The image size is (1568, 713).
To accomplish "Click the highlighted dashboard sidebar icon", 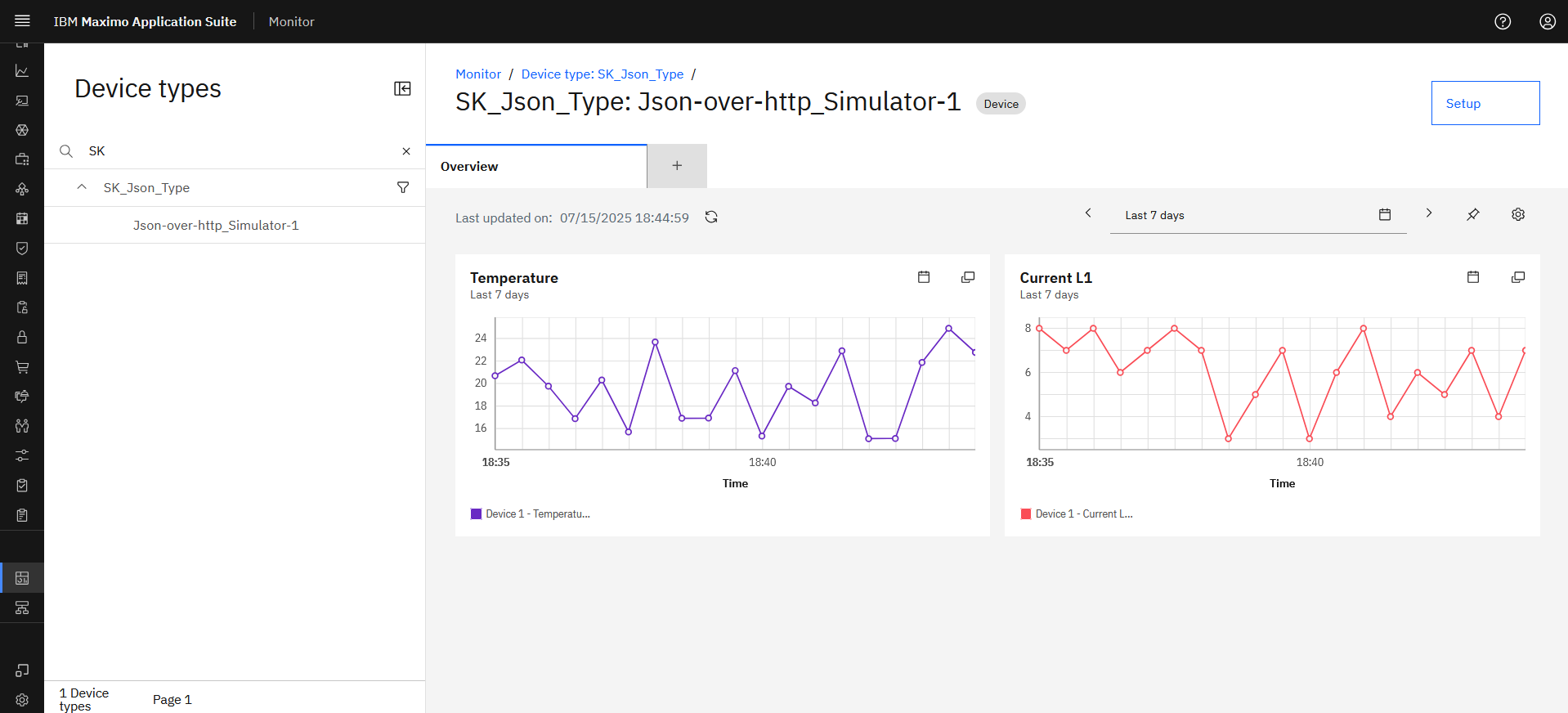I will (x=22, y=578).
